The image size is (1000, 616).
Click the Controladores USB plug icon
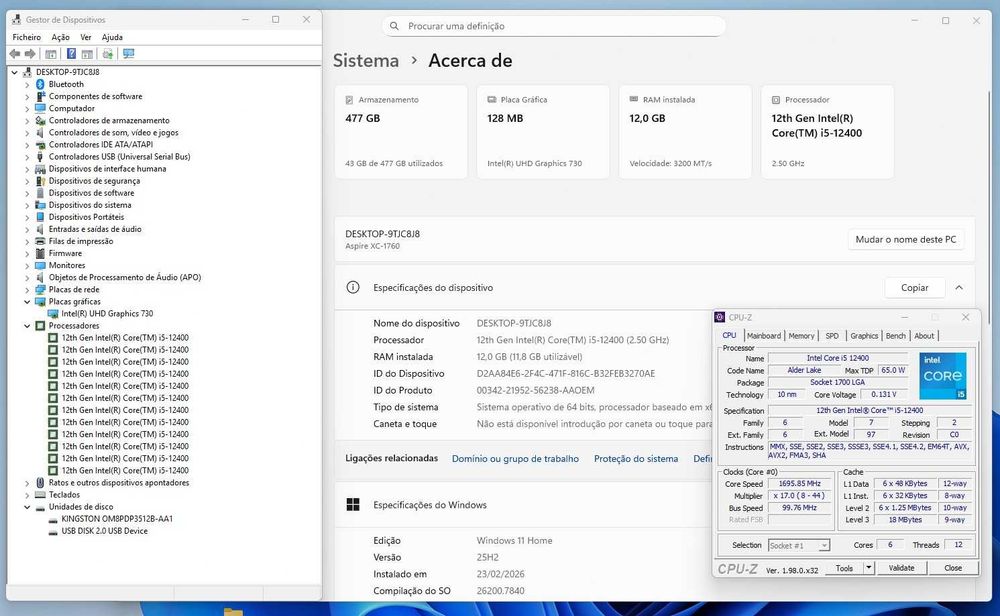(x=40, y=156)
